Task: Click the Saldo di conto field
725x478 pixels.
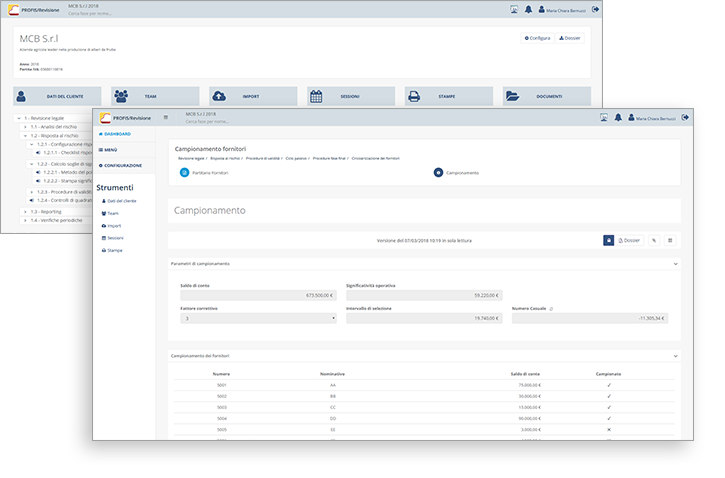Action: click(x=257, y=296)
